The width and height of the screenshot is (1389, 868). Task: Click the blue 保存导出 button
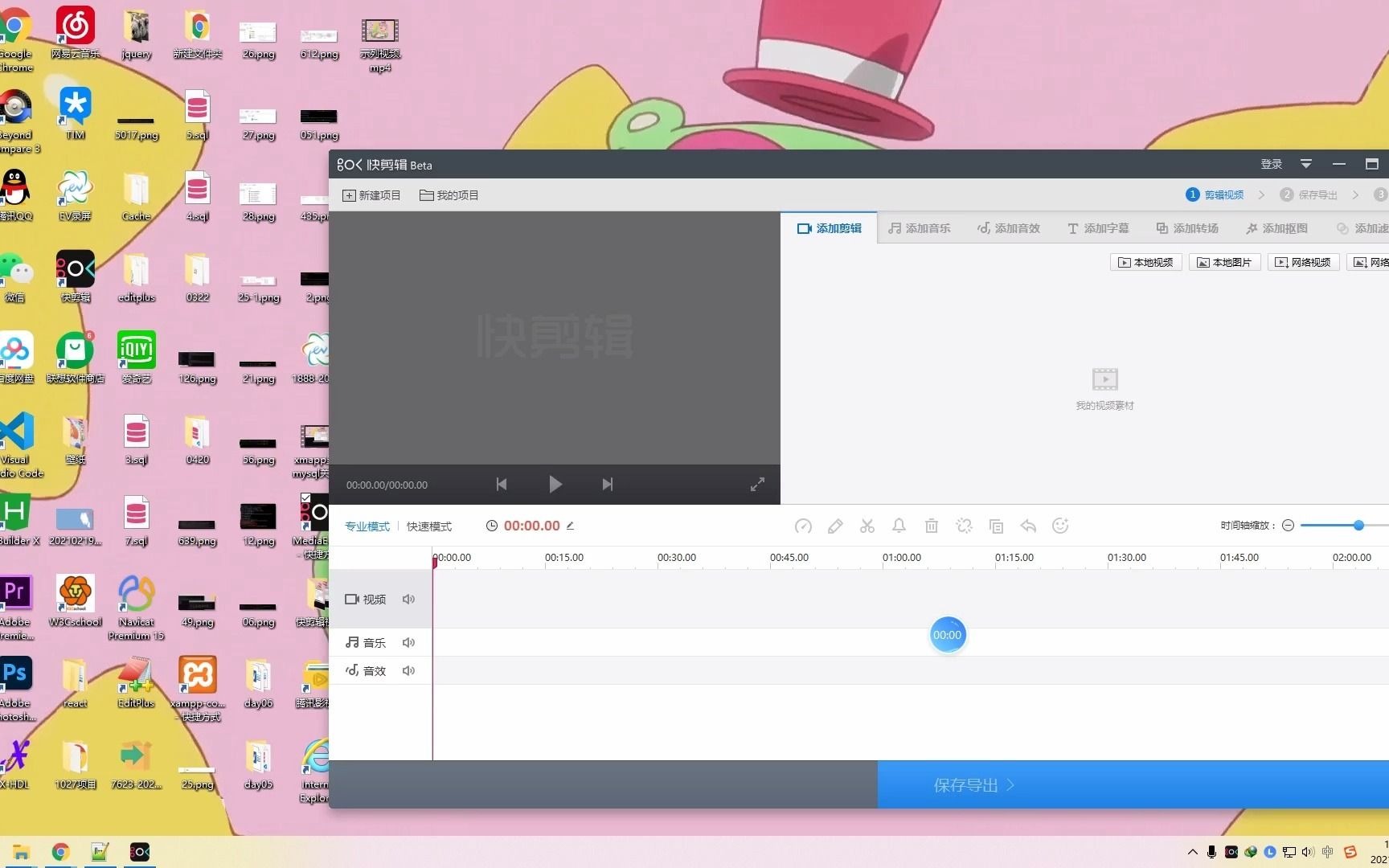tap(971, 784)
